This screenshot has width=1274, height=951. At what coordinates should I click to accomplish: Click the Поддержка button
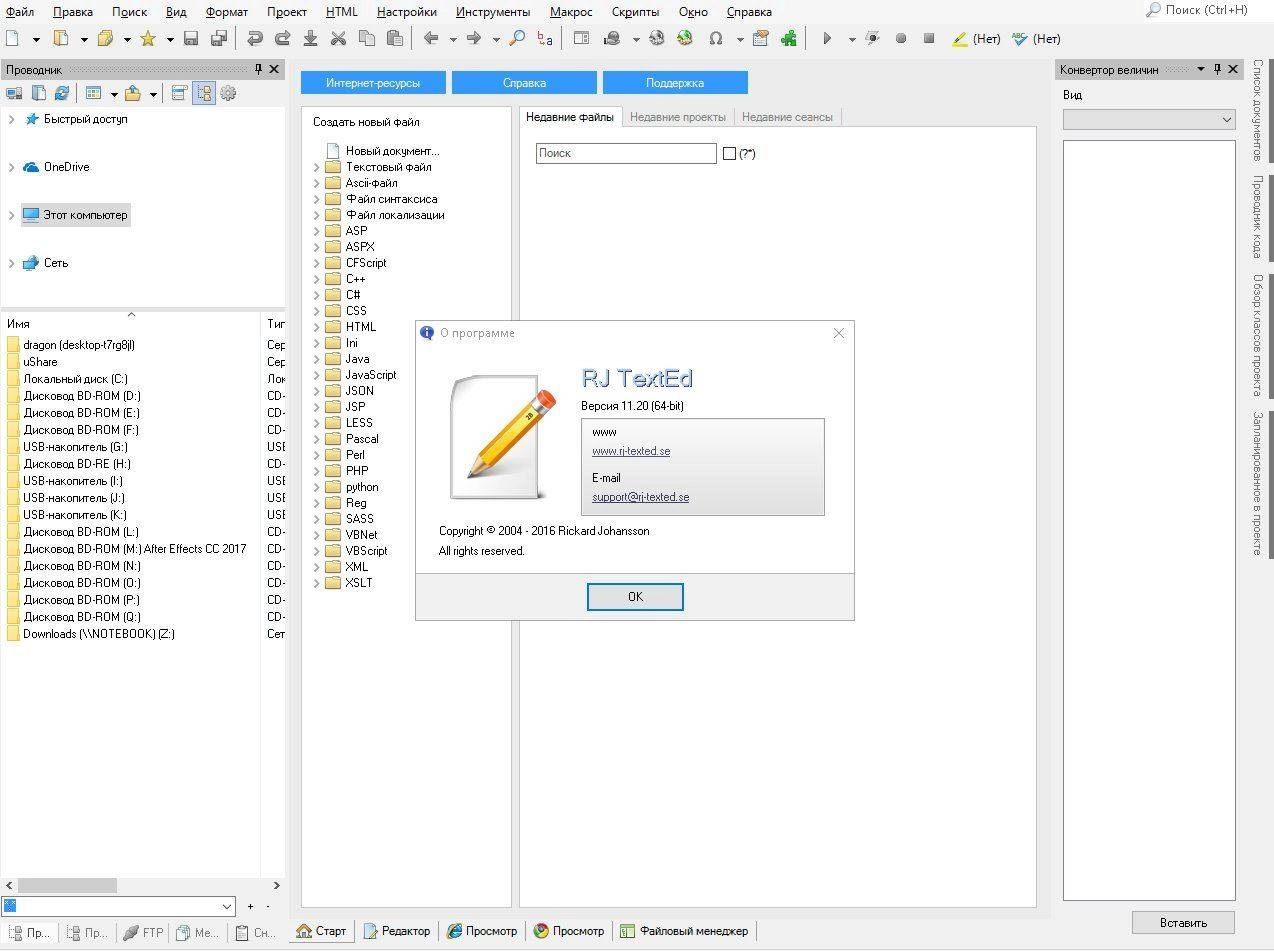point(675,83)
